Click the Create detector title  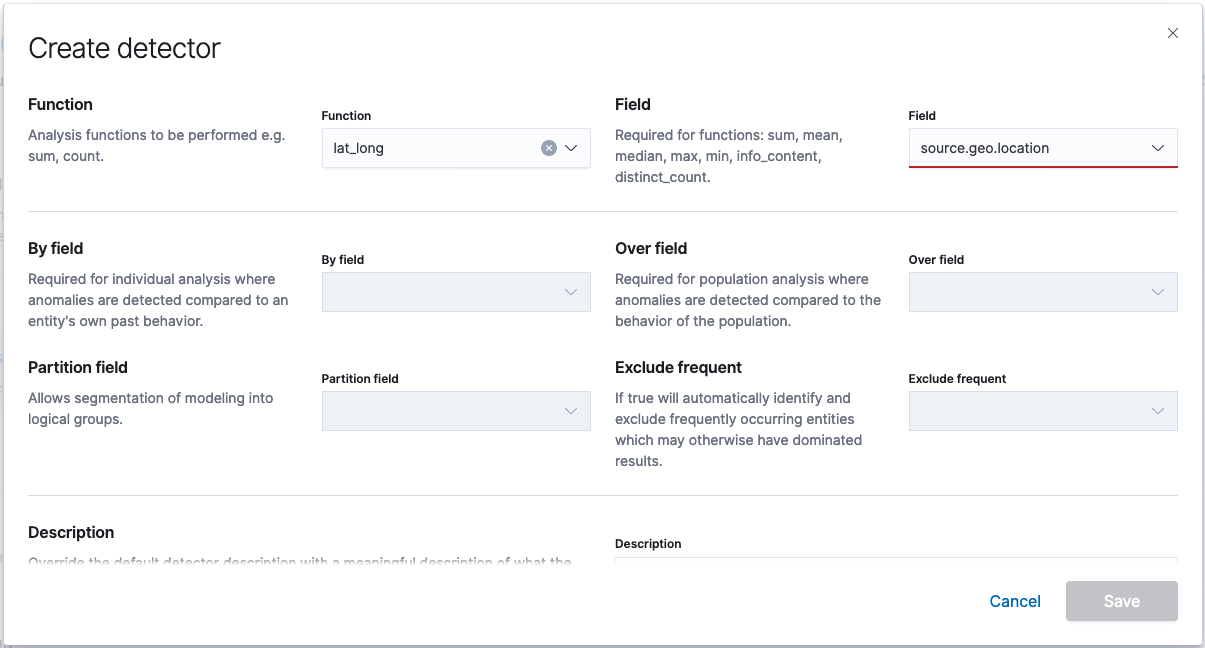(x=124, y=48)
